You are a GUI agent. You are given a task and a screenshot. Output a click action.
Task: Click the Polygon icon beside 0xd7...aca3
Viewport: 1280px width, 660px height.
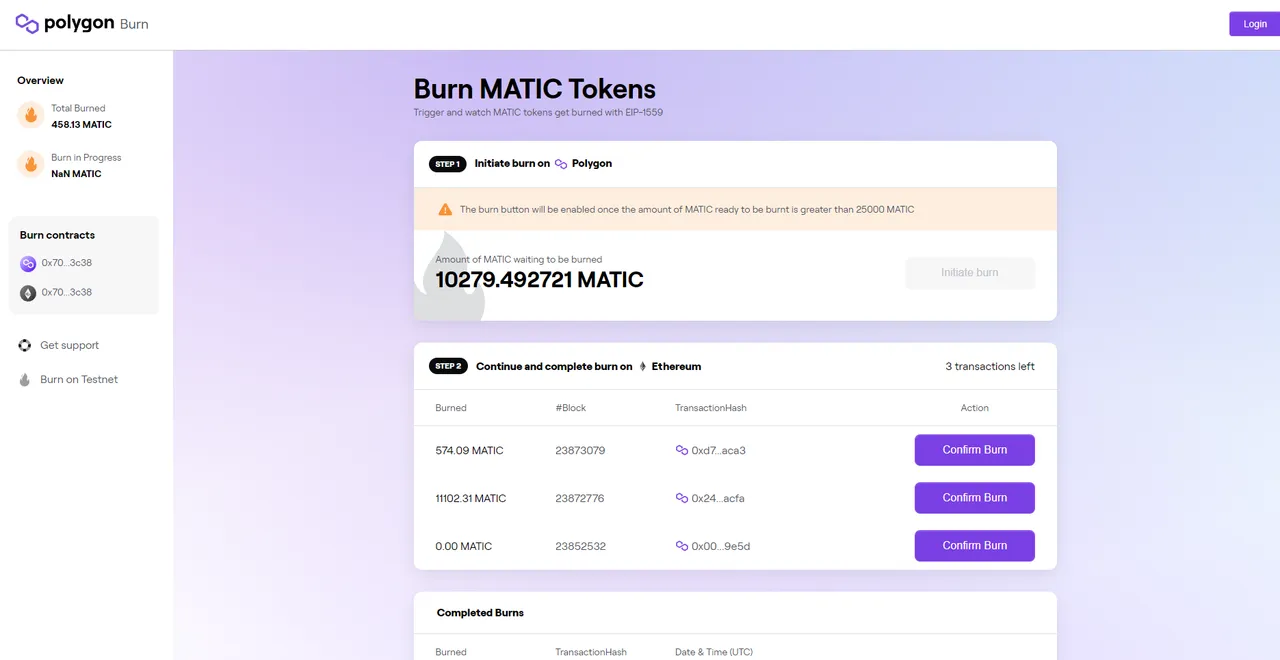(682, 450)
